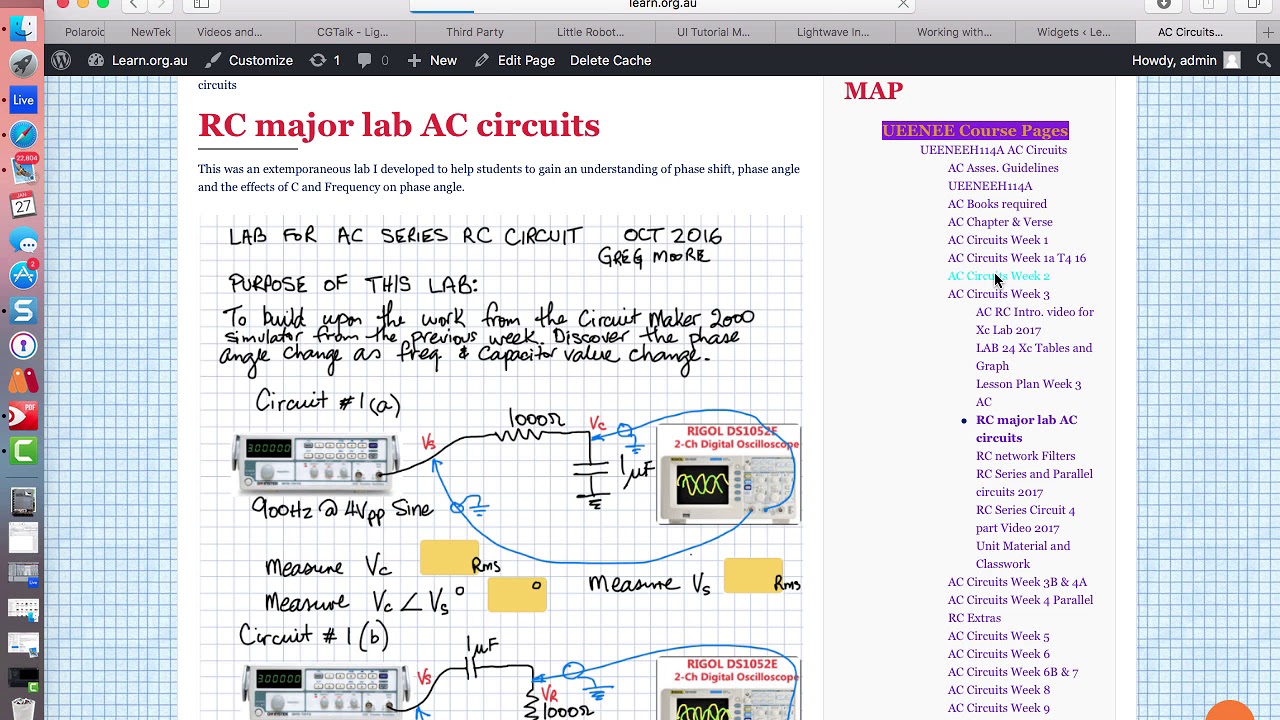The width and height of the screenshot is (1280, 720).
Task: Open AC Circuits Week 3B & 4A link
Action: [1017, 582]
